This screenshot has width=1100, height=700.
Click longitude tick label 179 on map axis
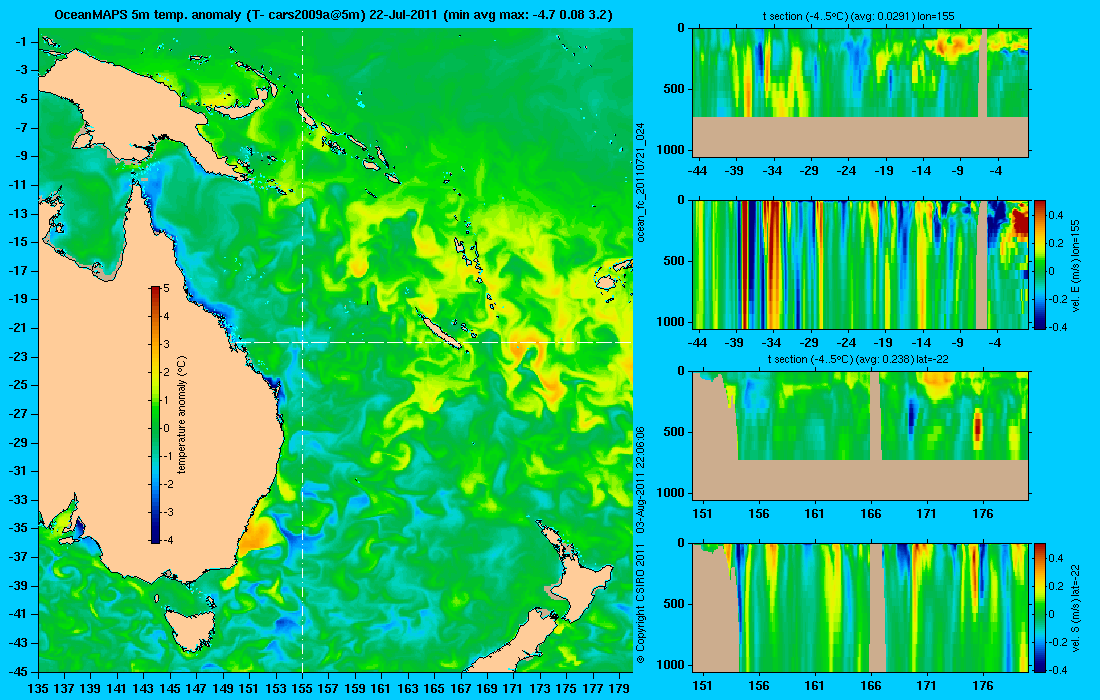point(619,689)
